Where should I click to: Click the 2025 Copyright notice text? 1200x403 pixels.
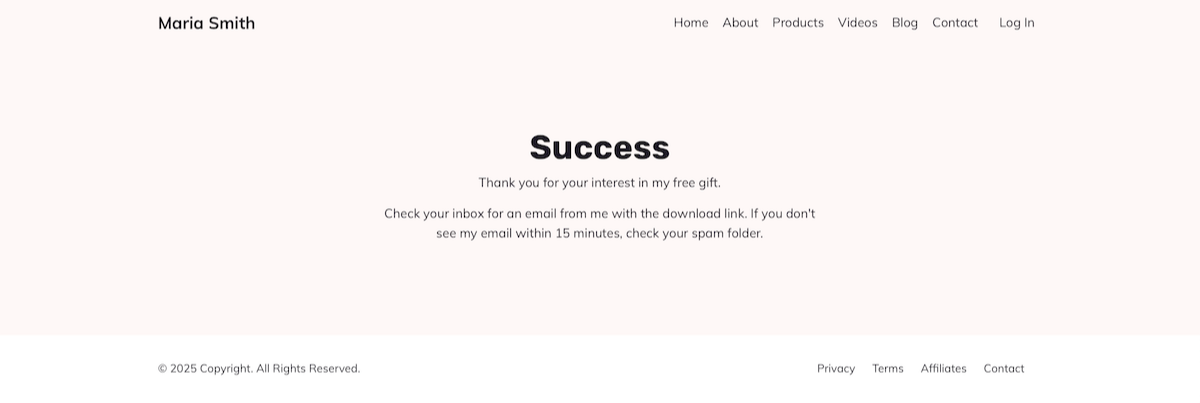(x=259, y=368)
